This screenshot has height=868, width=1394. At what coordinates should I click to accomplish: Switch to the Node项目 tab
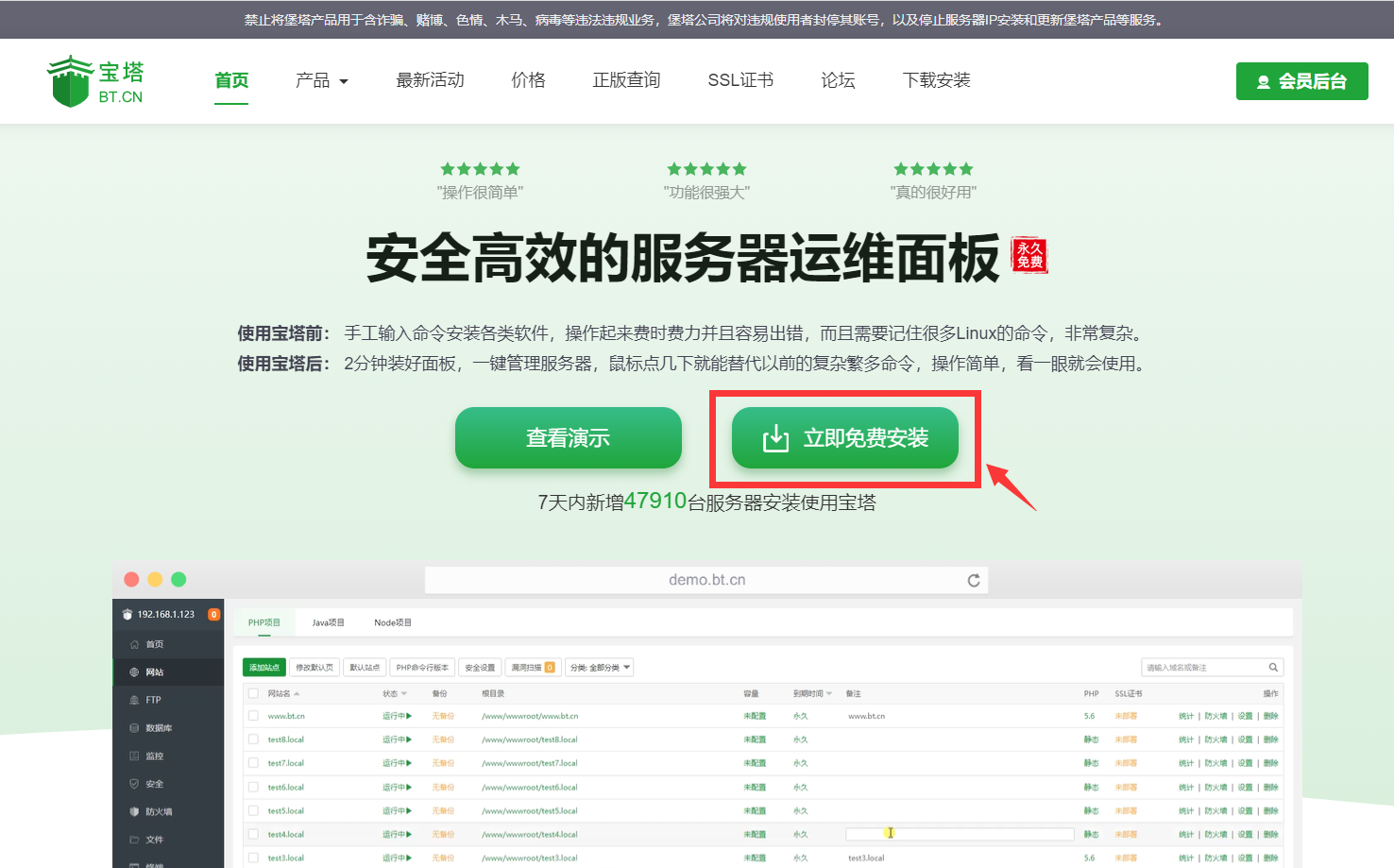393,622
